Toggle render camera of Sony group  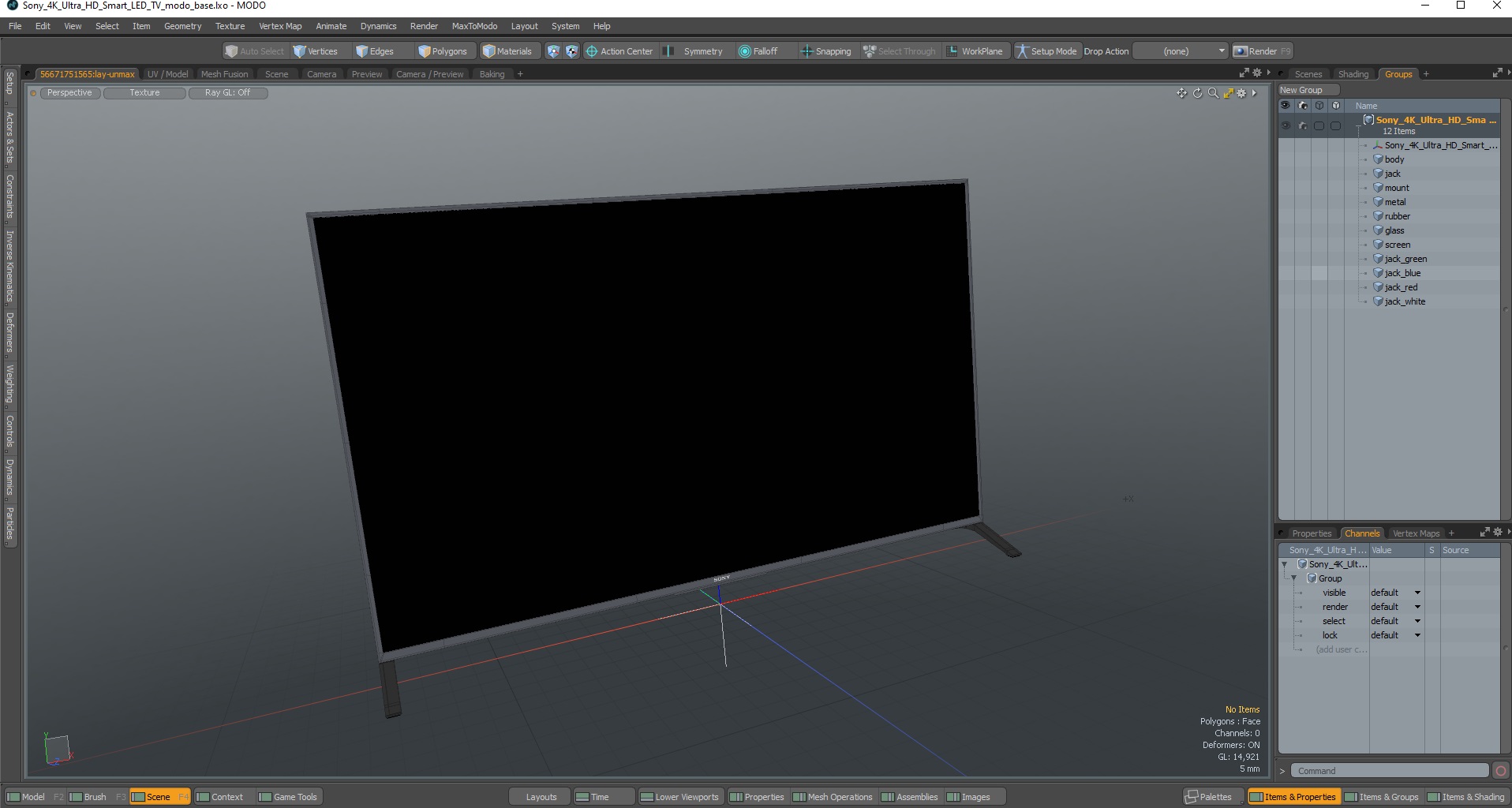coord(1303,125)
